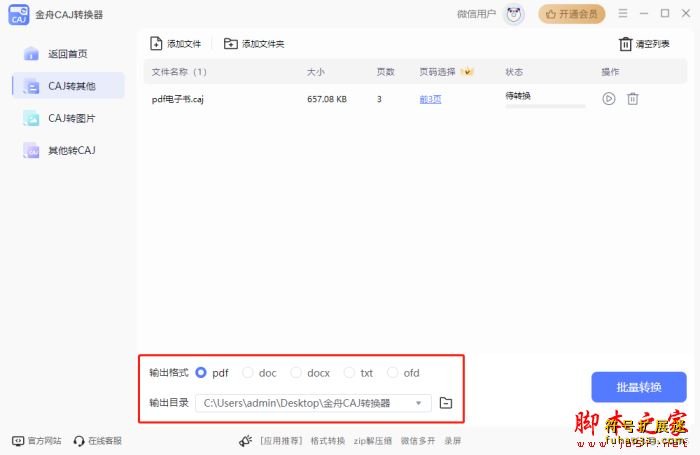This screenshot has width=700, height=455.
Task: Delete pdf电子书.caj with the trash icon
Action: 633,99
